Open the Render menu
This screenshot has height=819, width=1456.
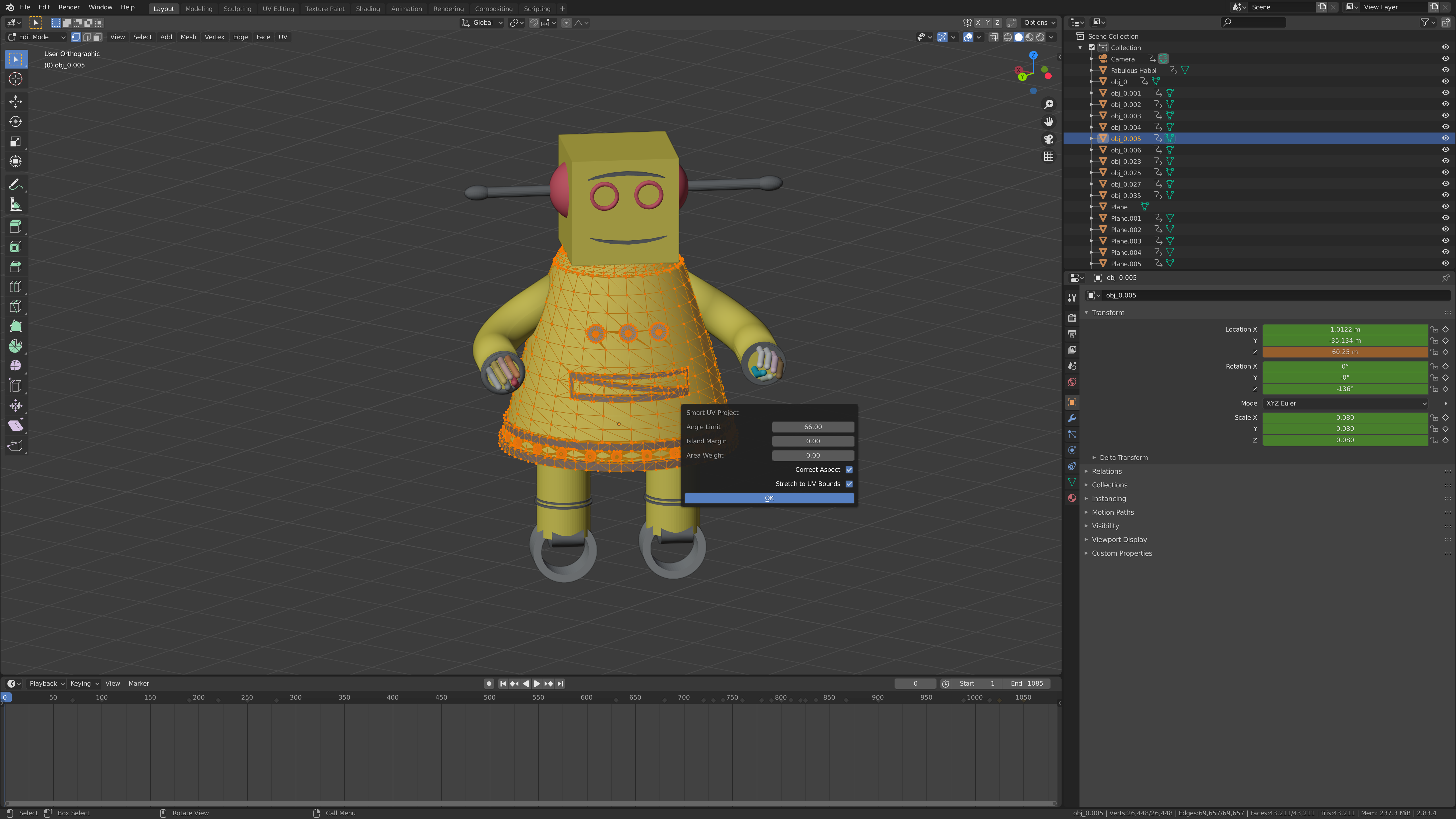click(x=69, y=7)
